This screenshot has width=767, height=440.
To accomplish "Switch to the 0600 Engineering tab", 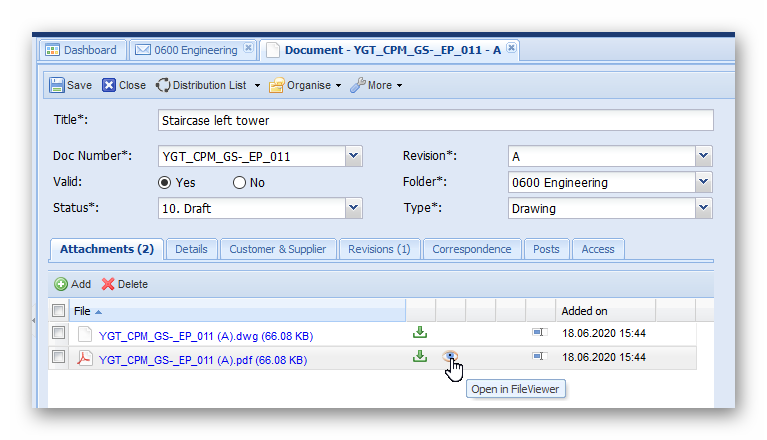I will click(x=195, y=50).
